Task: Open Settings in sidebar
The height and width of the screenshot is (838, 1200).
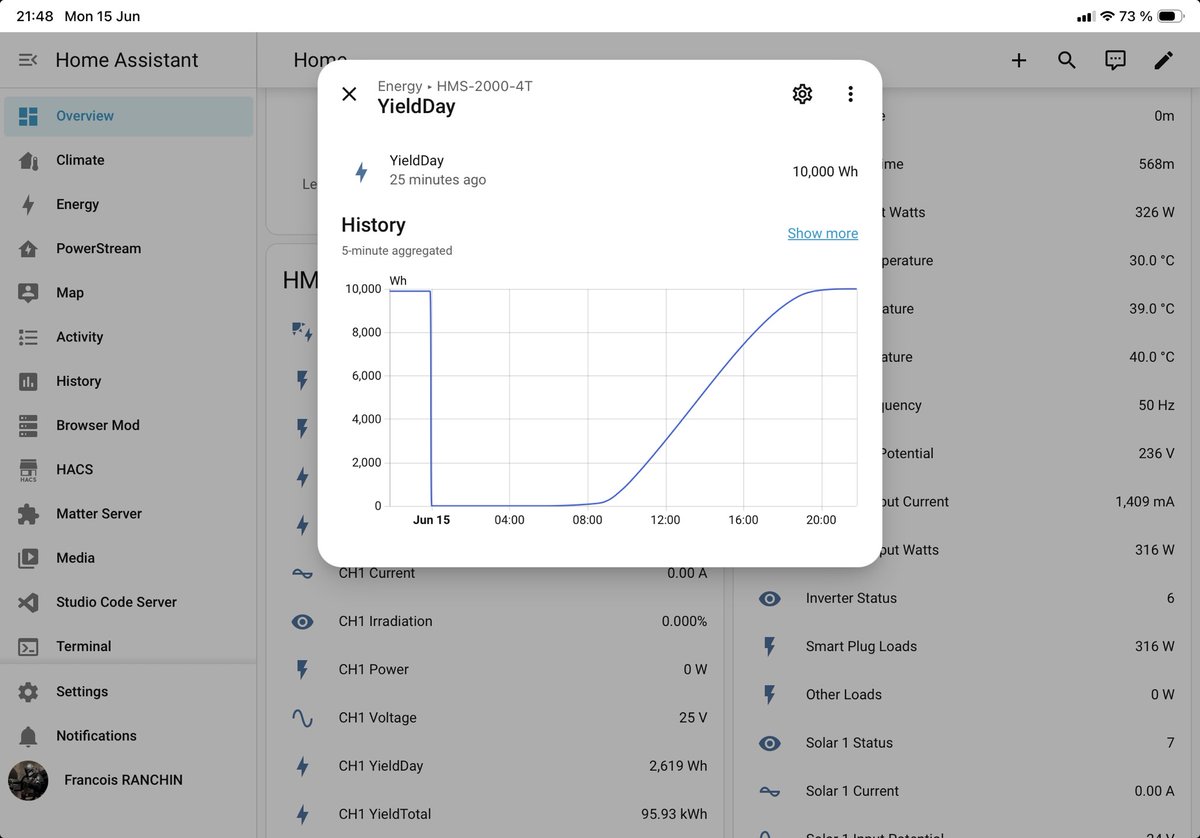Action: [128, 691]
